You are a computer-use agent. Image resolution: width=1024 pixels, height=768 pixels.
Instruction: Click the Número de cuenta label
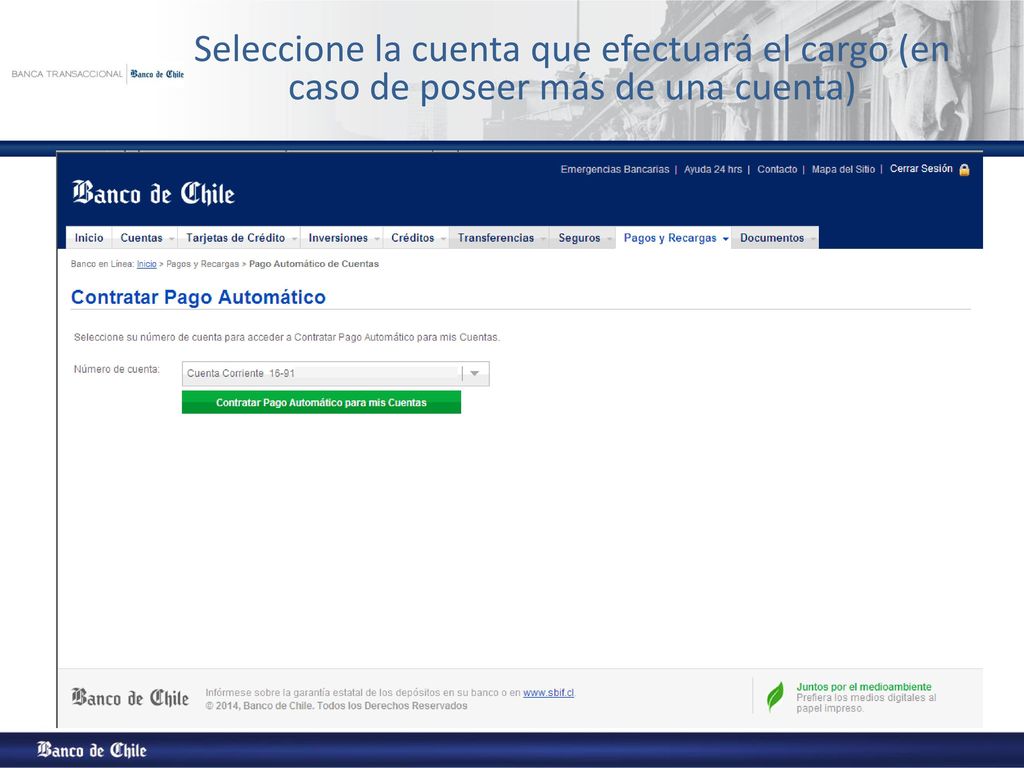(x=116, y=369)
